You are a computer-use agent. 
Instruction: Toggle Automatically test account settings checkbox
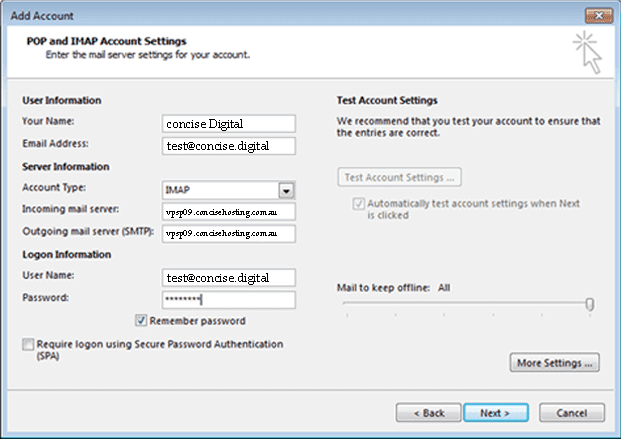359,201
